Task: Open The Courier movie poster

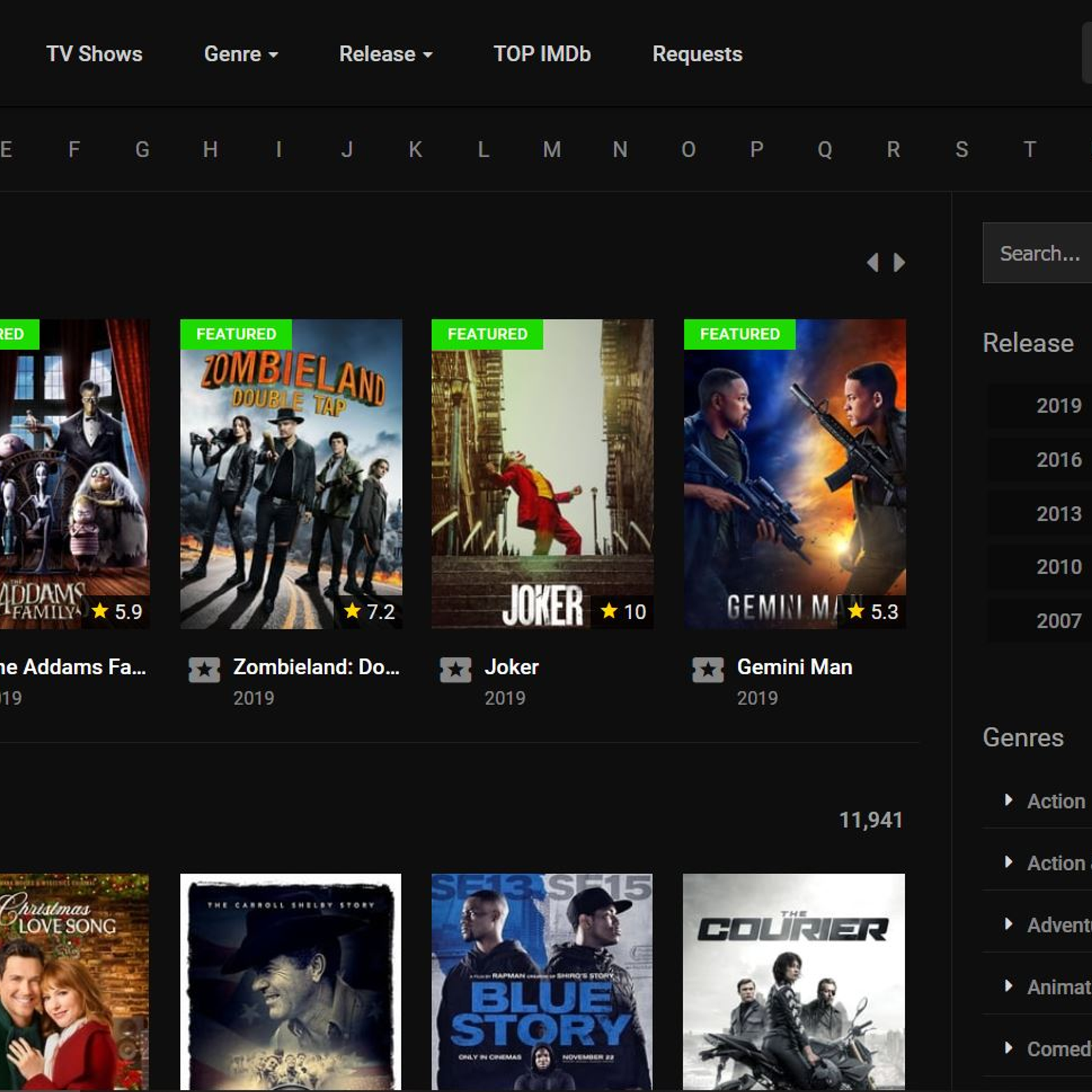Action: click(x=794, y=981)
